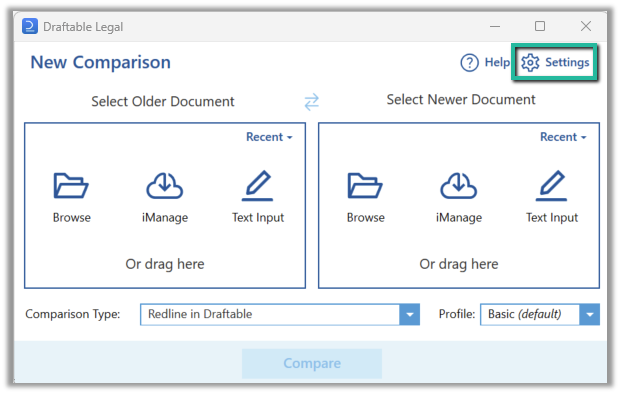Click Browse folder icon for older document
The width and height of the screenshot is (620, 394).
[x=71, y=186]
